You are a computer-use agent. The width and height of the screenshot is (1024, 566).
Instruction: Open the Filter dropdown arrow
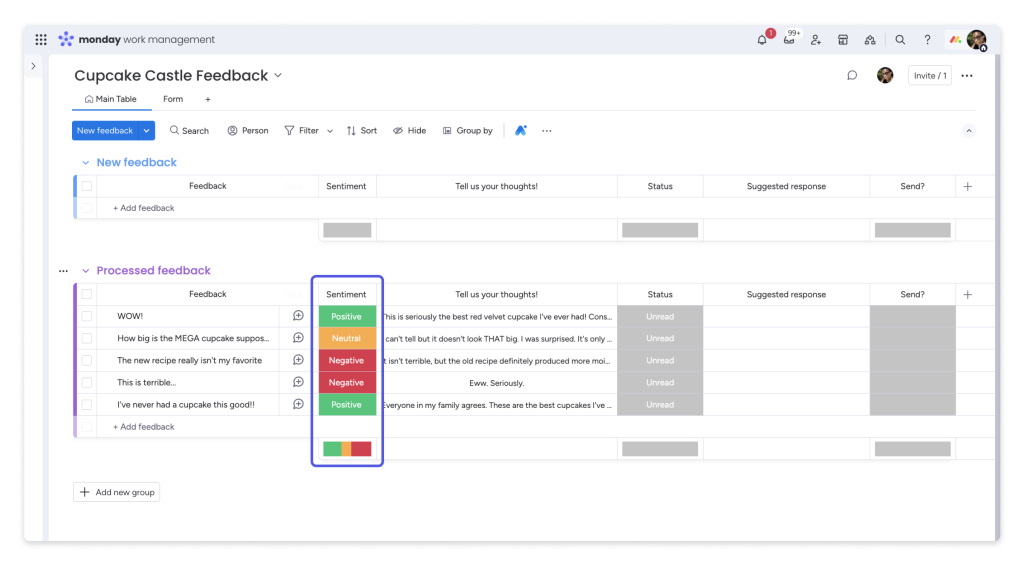click(x=330, y=131)
